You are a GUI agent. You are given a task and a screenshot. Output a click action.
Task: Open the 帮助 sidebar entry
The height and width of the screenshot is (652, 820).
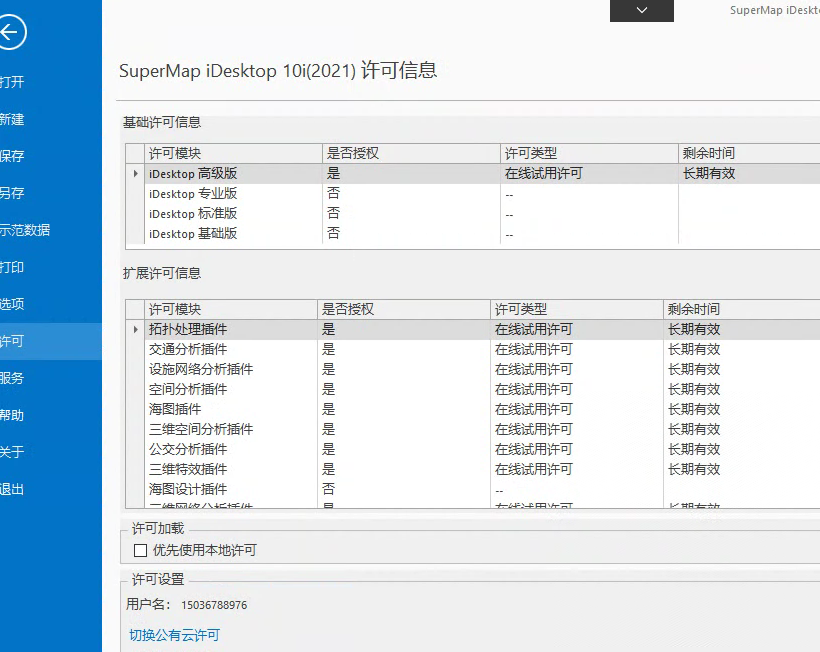[x=51, y=415]
